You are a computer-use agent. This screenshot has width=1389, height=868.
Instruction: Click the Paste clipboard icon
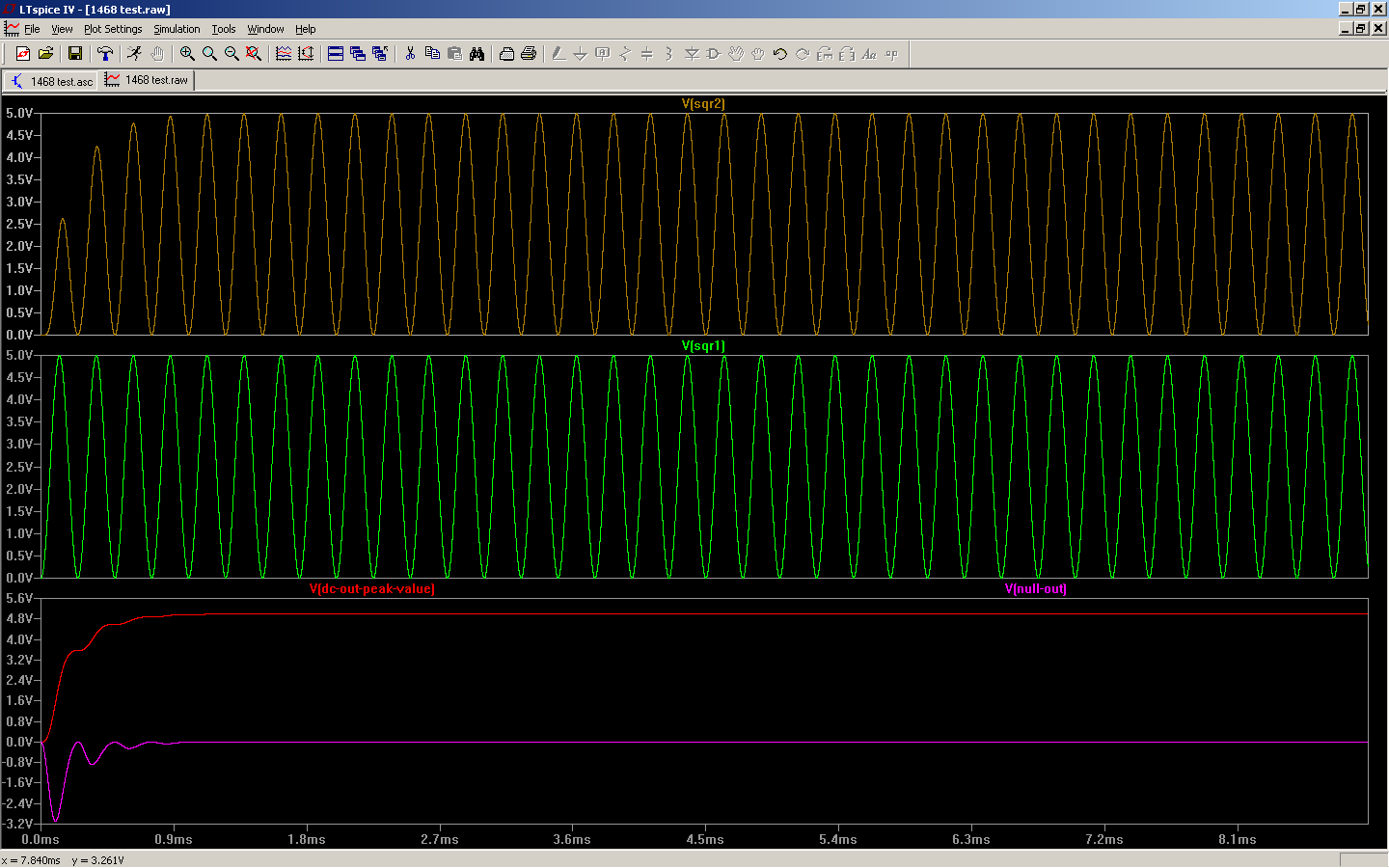coord(454,54)
